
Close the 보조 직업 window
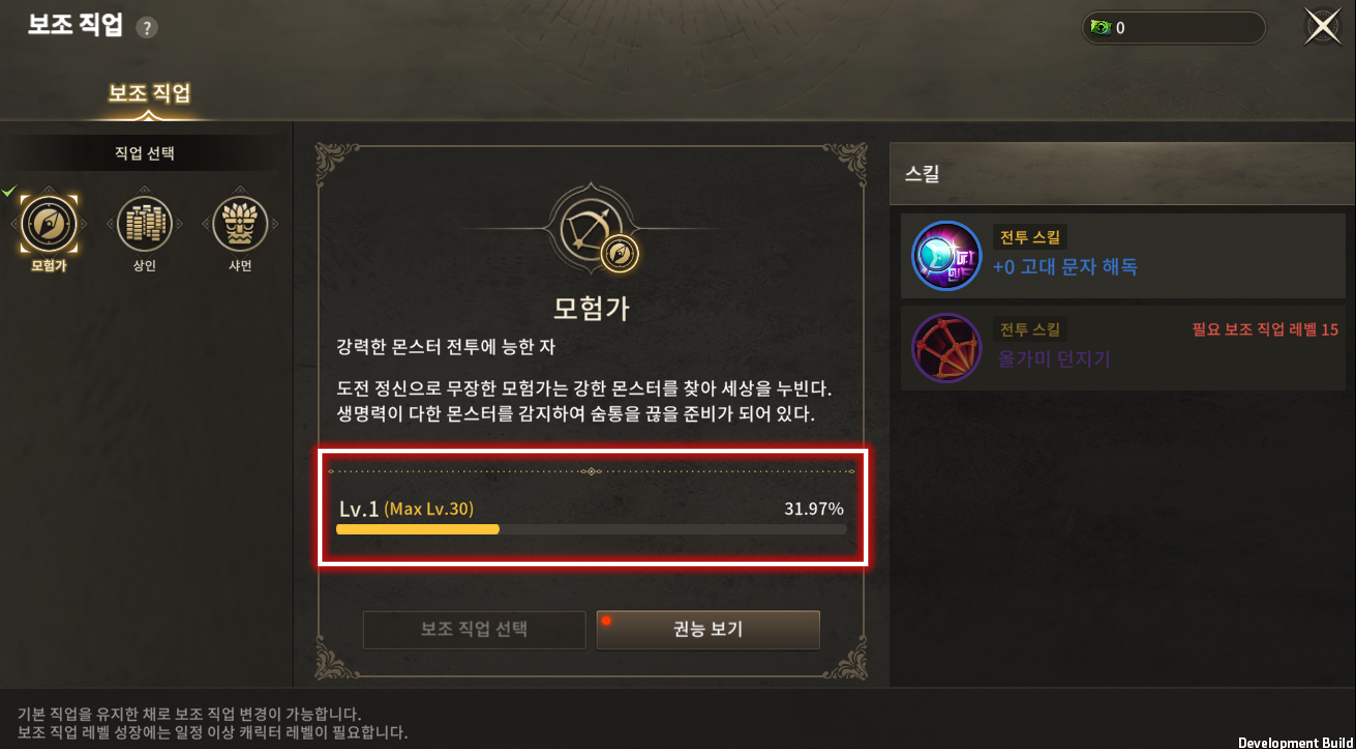click(x=1322, y=27)
